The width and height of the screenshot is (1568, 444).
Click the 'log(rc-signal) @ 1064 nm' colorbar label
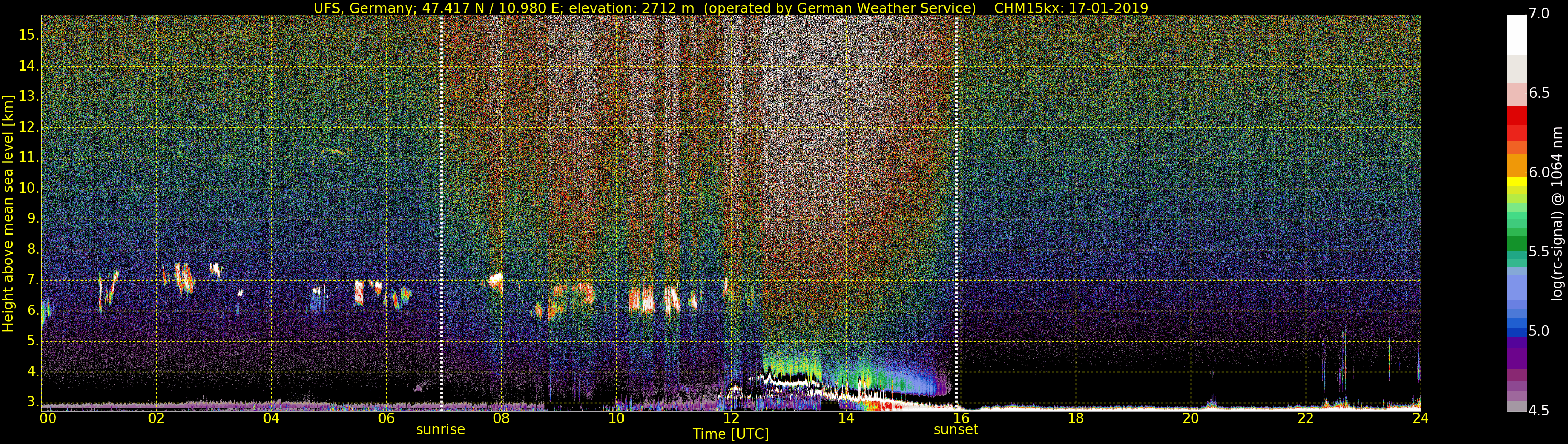(1558, 213)
